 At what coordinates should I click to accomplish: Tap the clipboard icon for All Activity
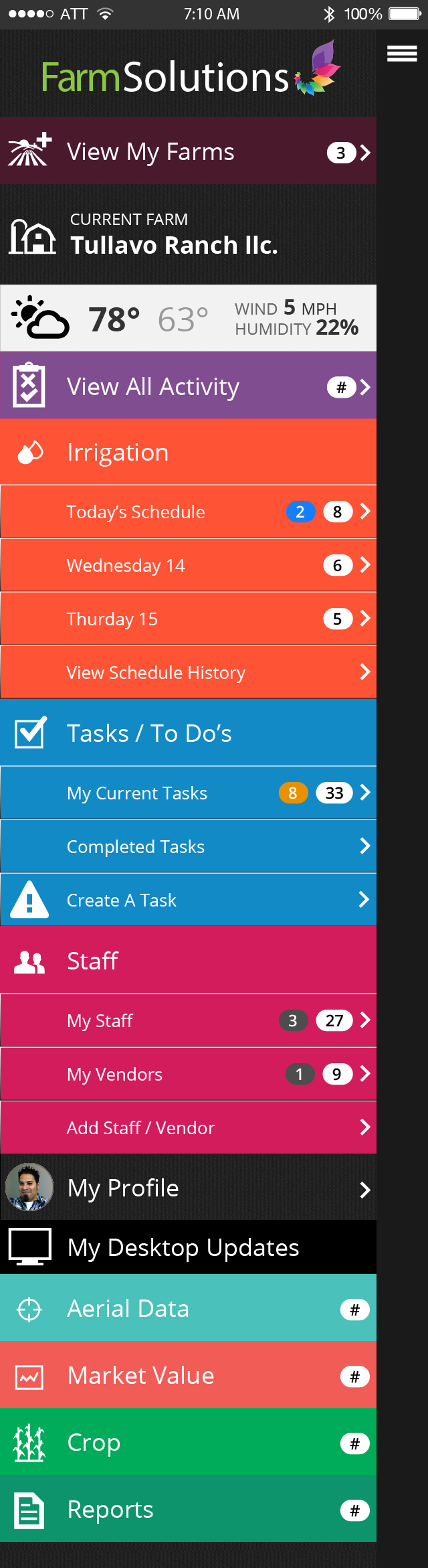pos(29,386)
